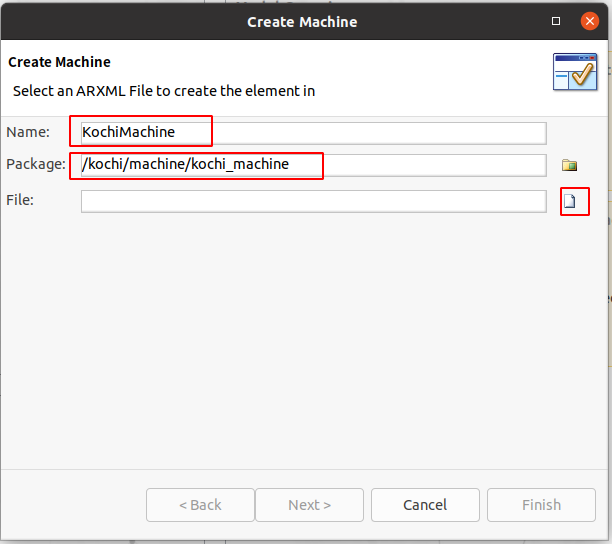
Task: Click the Cancel button
Action: tap(425, 505)
